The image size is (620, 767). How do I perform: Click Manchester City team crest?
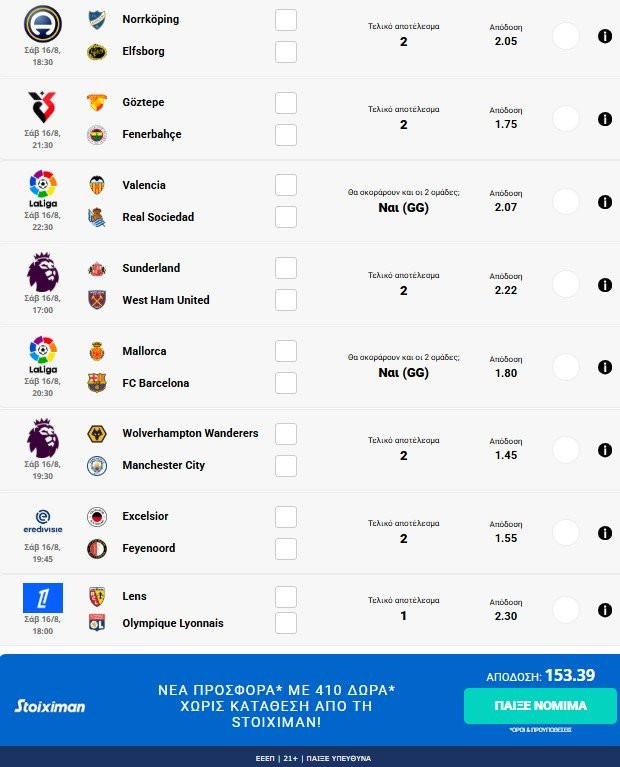click(x=97, y=465)
